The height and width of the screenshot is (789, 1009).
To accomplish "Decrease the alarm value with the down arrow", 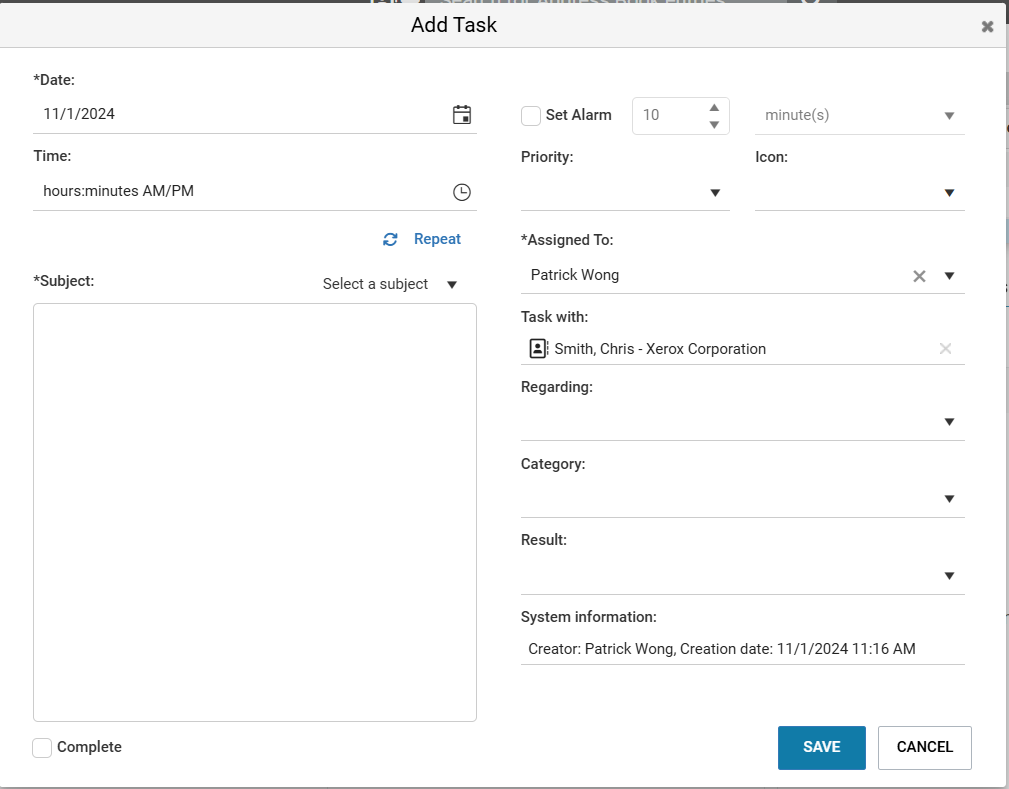I will pos(714,125).
